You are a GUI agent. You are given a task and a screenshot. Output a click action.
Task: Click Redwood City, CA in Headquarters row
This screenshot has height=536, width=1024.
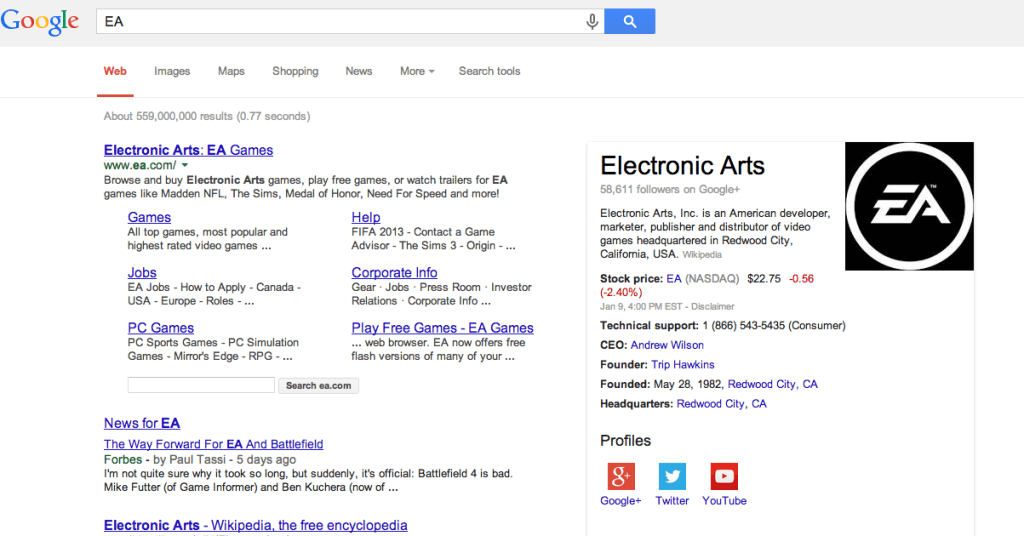(x=722, y=404)
